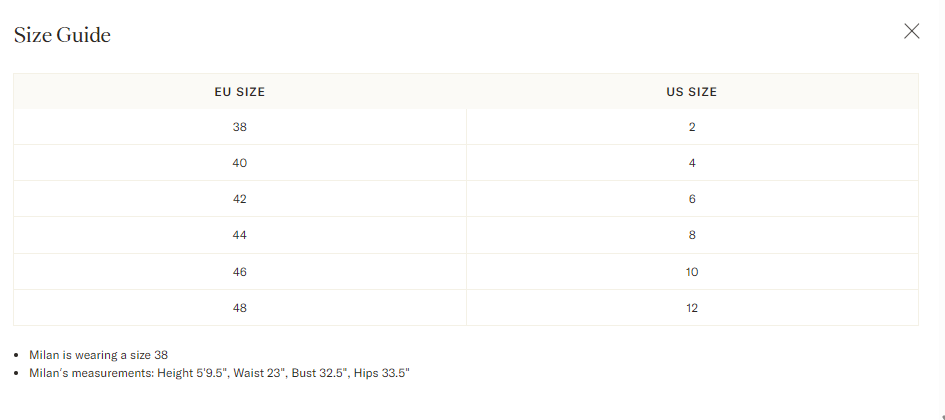Click the US size 10 cell

point(692,272)
